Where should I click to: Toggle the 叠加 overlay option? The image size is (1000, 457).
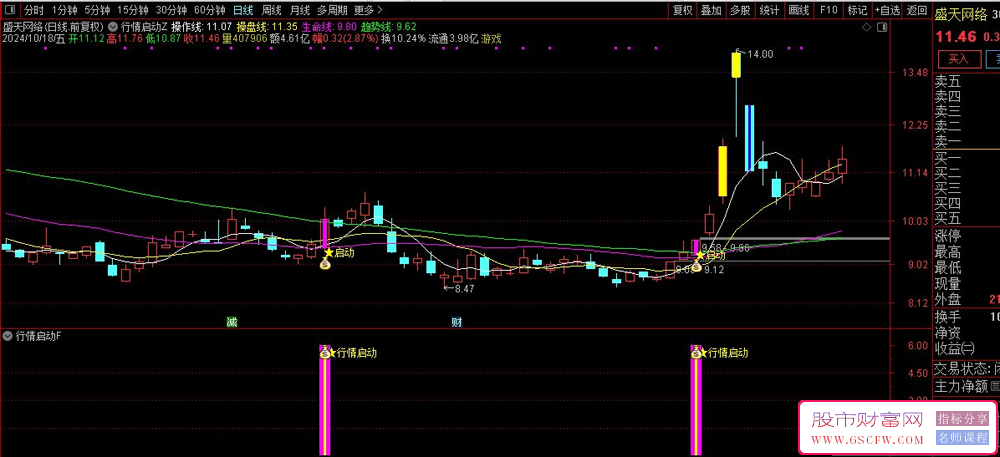[x=711, y=10]
